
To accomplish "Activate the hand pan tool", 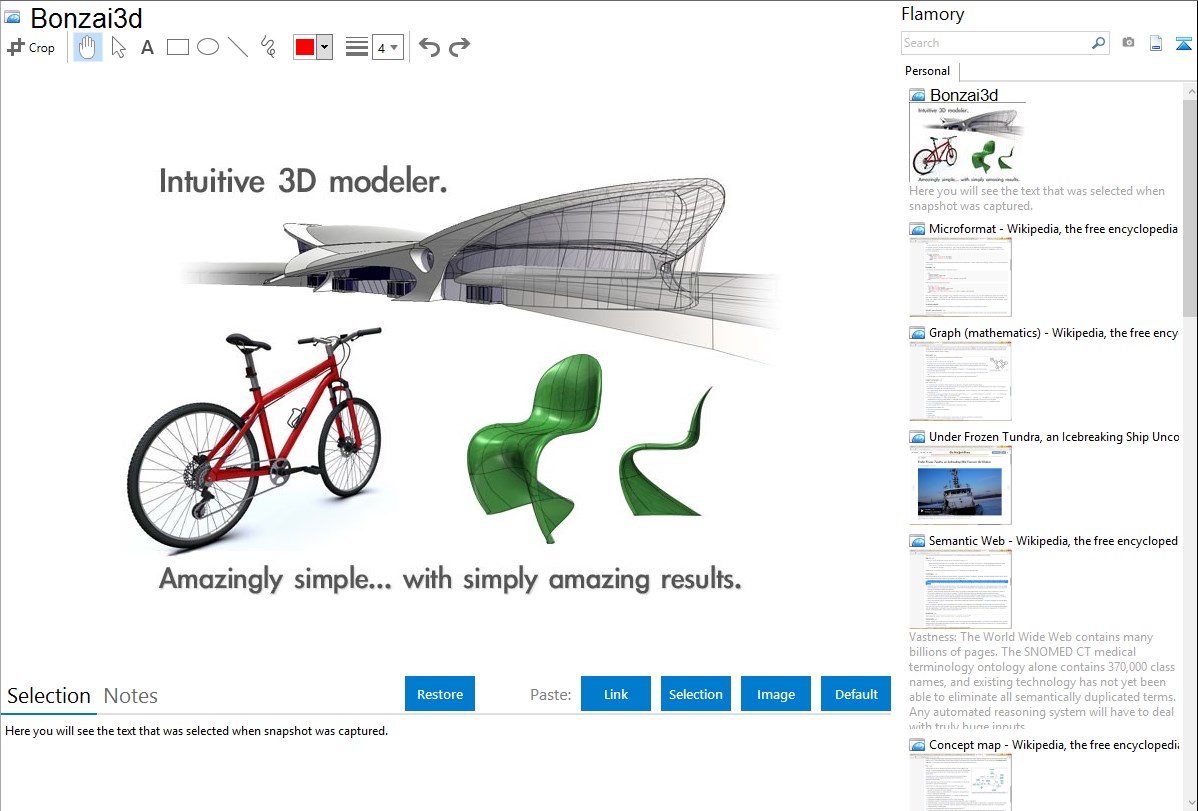I will pyautogui.click(x=87, y=47).
